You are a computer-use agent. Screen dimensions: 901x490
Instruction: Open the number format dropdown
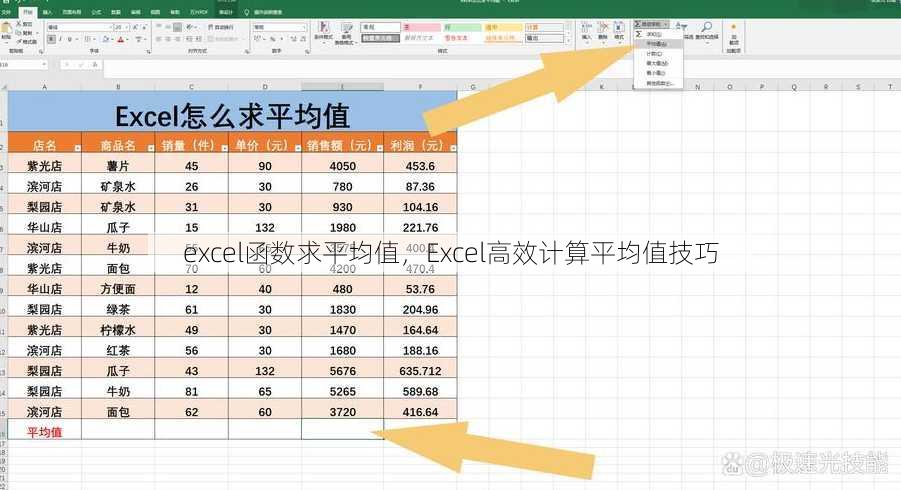tap(304, 27)
